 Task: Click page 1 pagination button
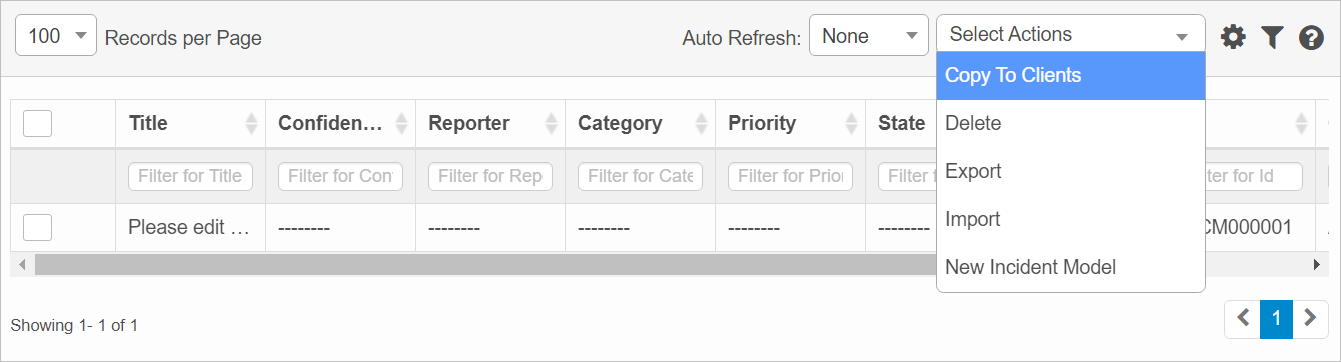pyautogui.click(x=1276, y=319)
